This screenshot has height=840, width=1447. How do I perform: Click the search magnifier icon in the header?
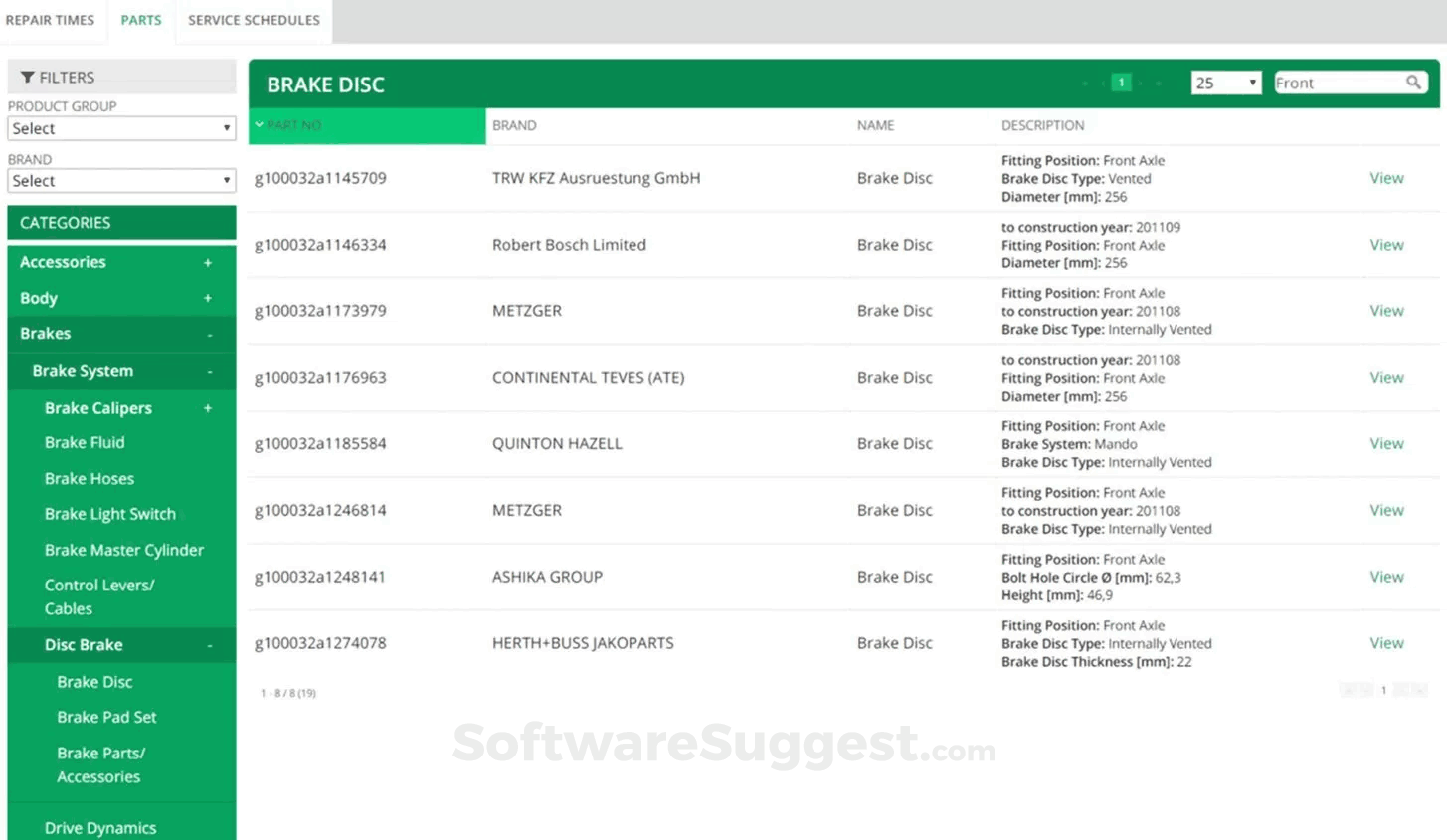point(1414,83)
